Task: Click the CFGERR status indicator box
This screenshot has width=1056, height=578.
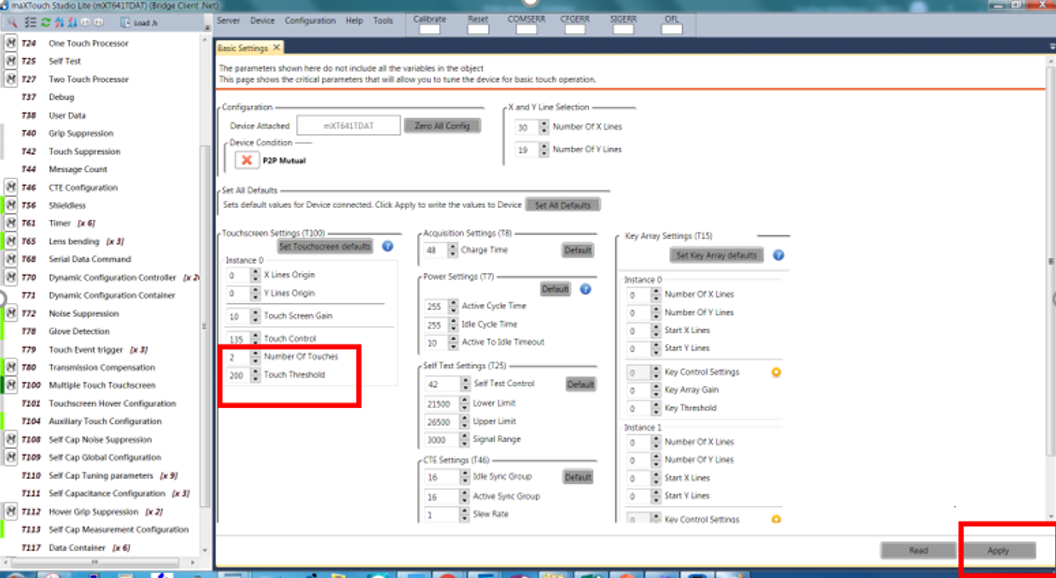Action: pos(573,29)
